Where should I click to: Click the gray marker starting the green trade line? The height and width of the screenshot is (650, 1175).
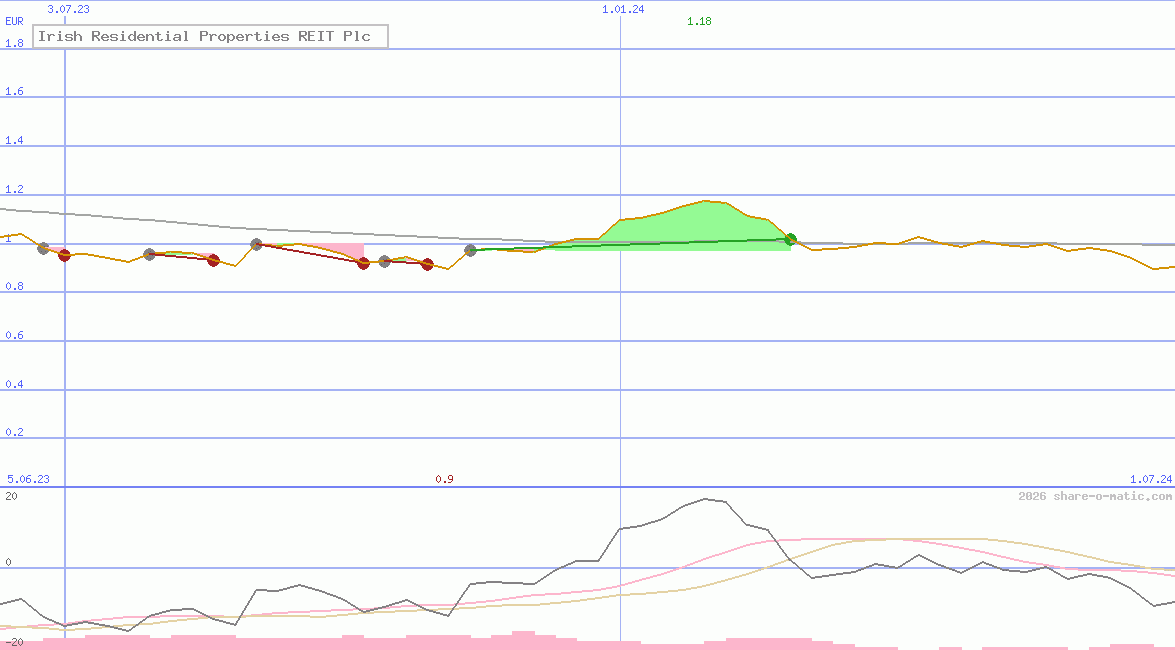[x=471, y=250]
